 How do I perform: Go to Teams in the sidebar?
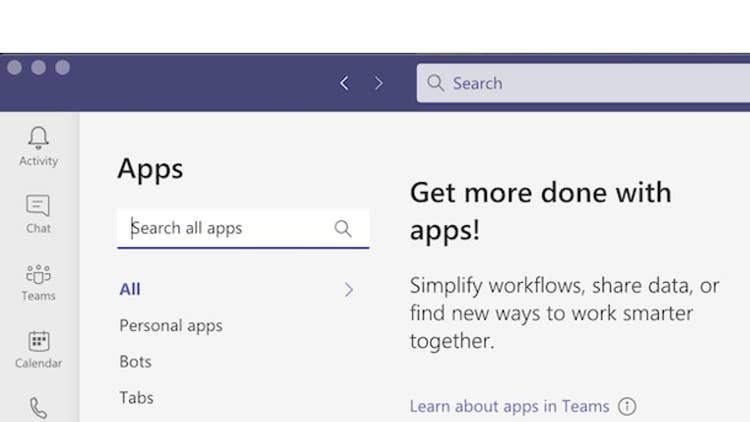[38, 275]
